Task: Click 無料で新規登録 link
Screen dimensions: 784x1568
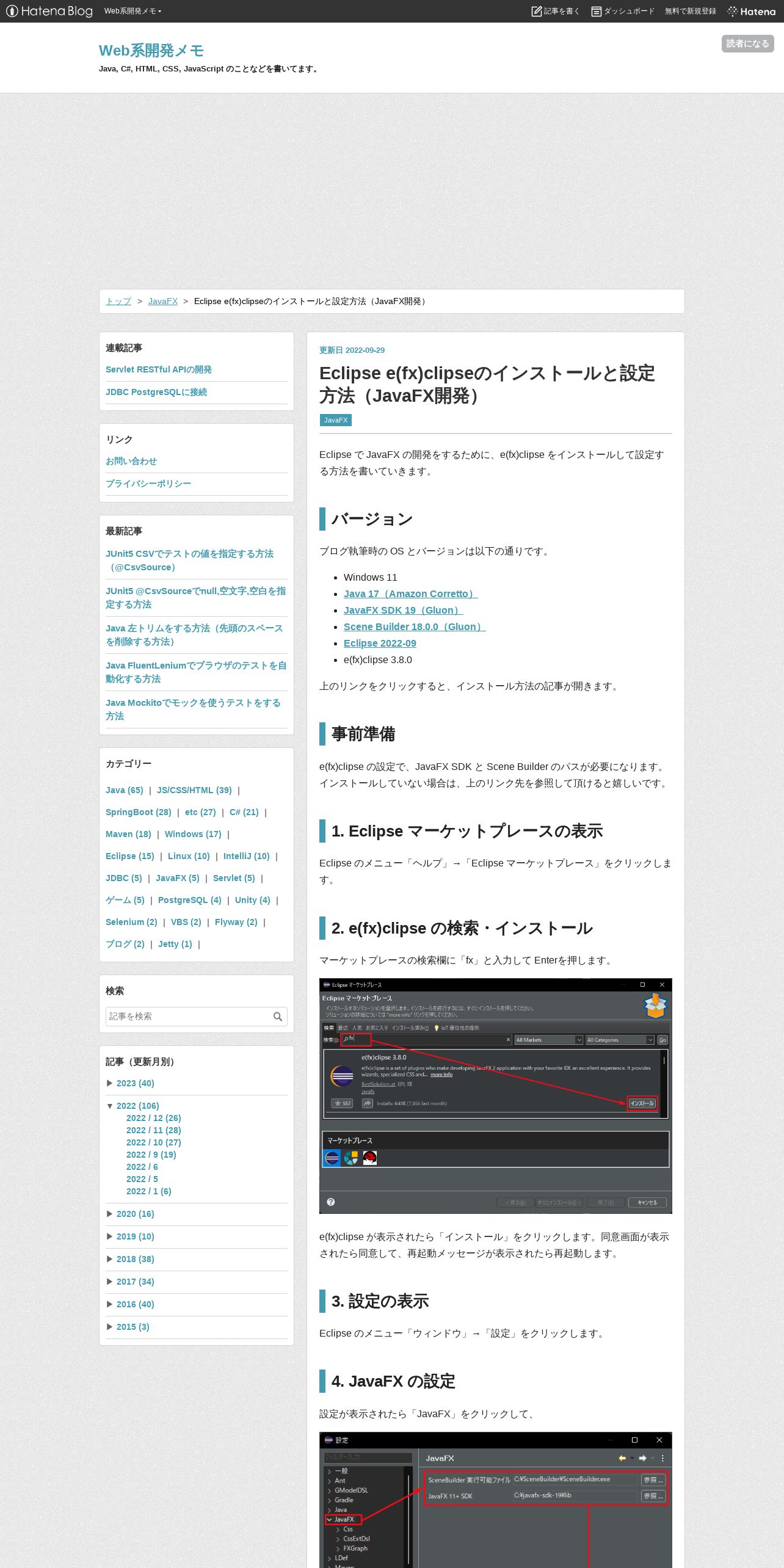Action: pos(691,11)
